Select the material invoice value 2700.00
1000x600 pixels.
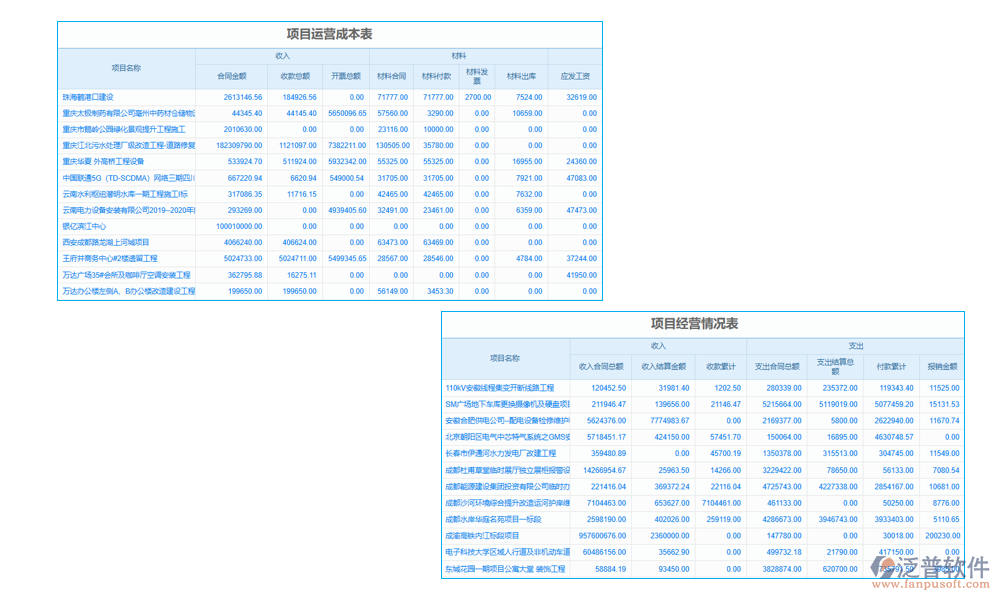coord(478,98)
